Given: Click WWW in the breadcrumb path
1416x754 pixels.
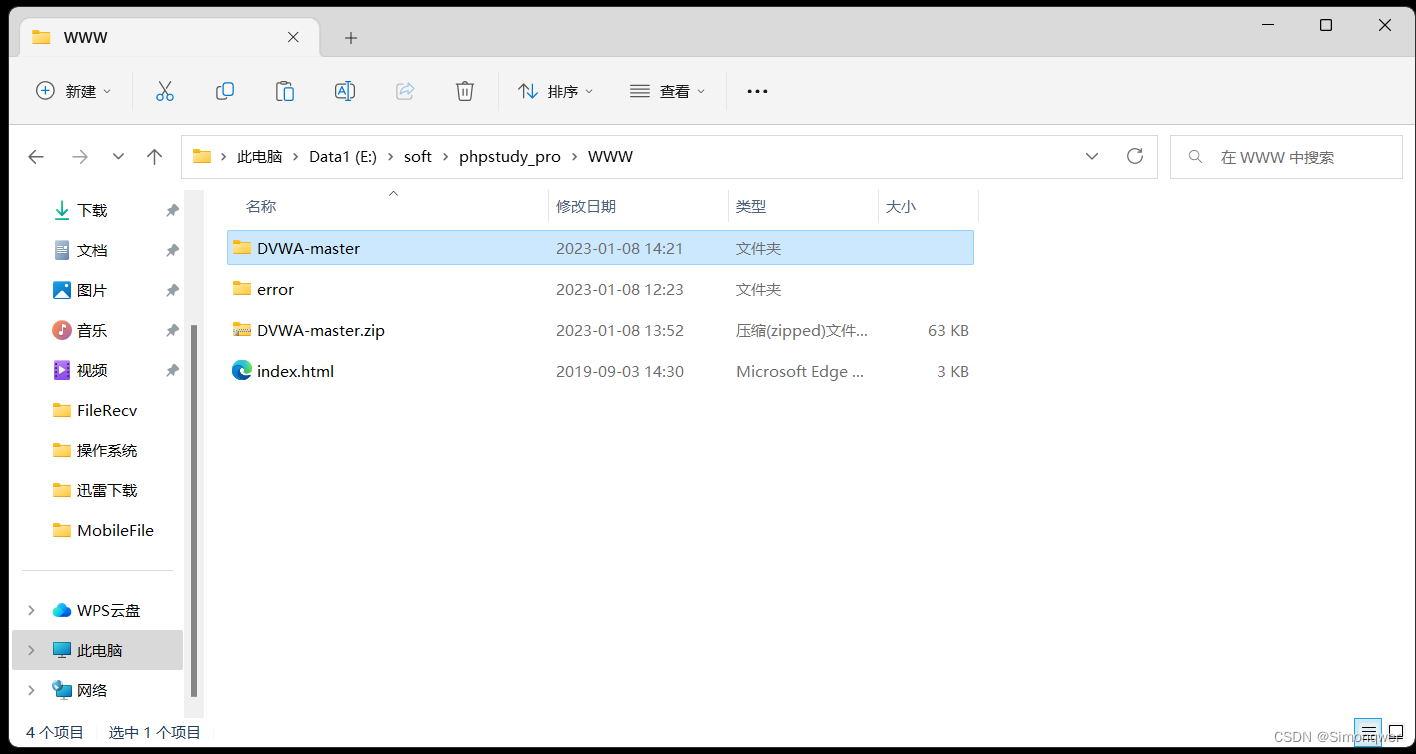Looking at the screenshot, I should point(610,157).
